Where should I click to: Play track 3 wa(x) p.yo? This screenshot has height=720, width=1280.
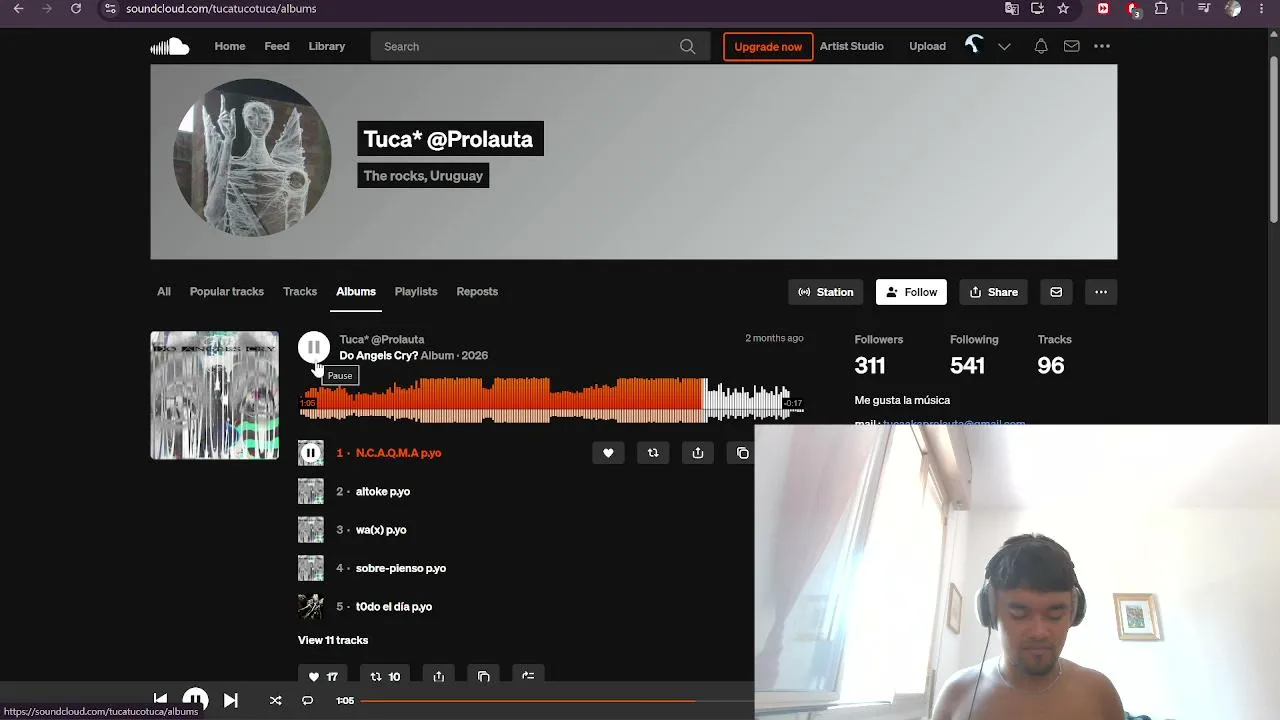tap(381, 530)
